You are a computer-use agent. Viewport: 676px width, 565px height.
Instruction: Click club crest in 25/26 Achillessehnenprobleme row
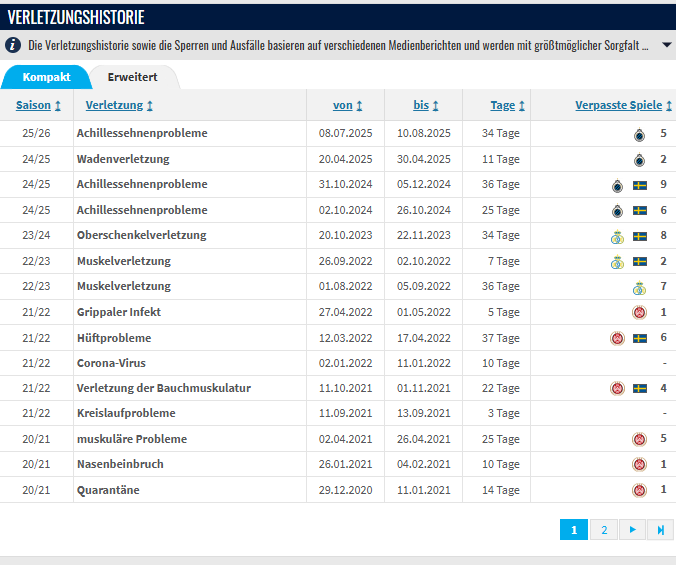pyautogui.click(x=639, y=134)
